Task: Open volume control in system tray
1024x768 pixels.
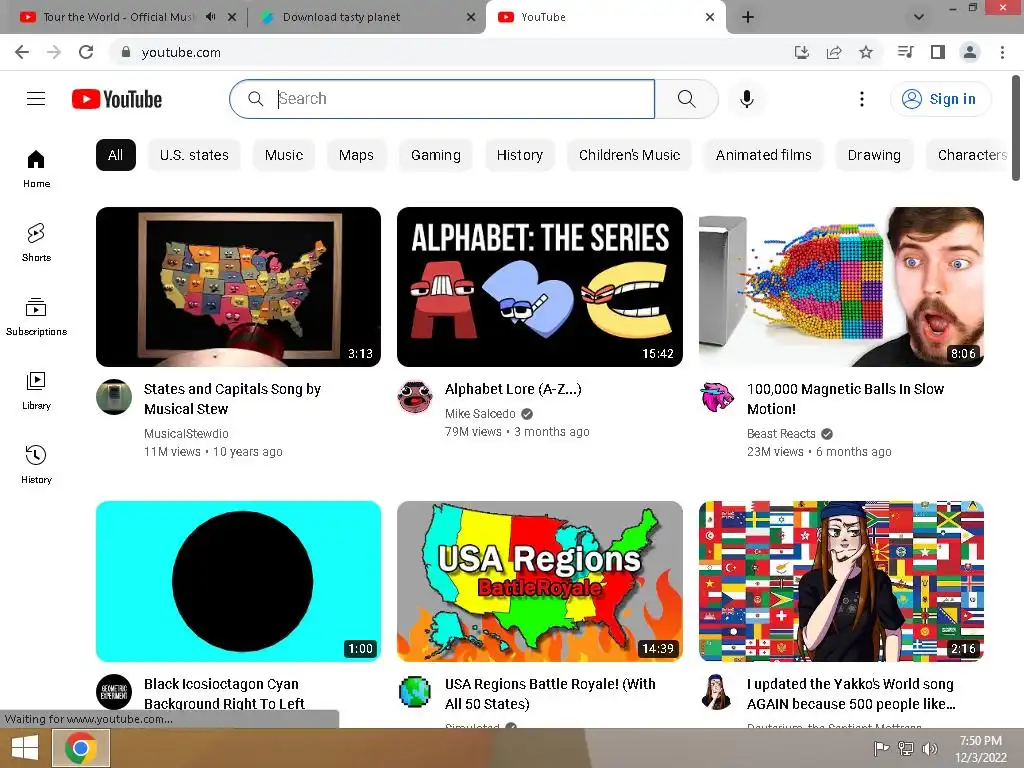Action: (929, 748)
